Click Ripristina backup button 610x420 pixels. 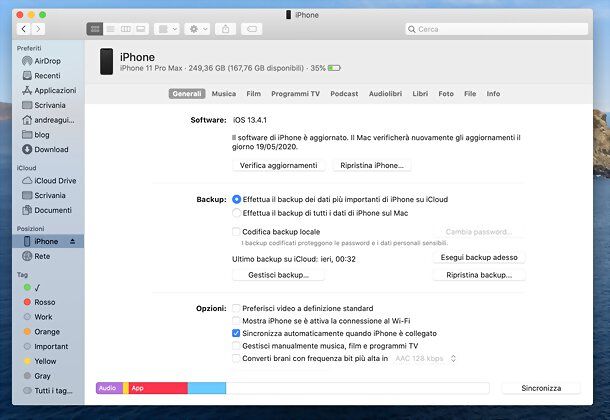479,275
